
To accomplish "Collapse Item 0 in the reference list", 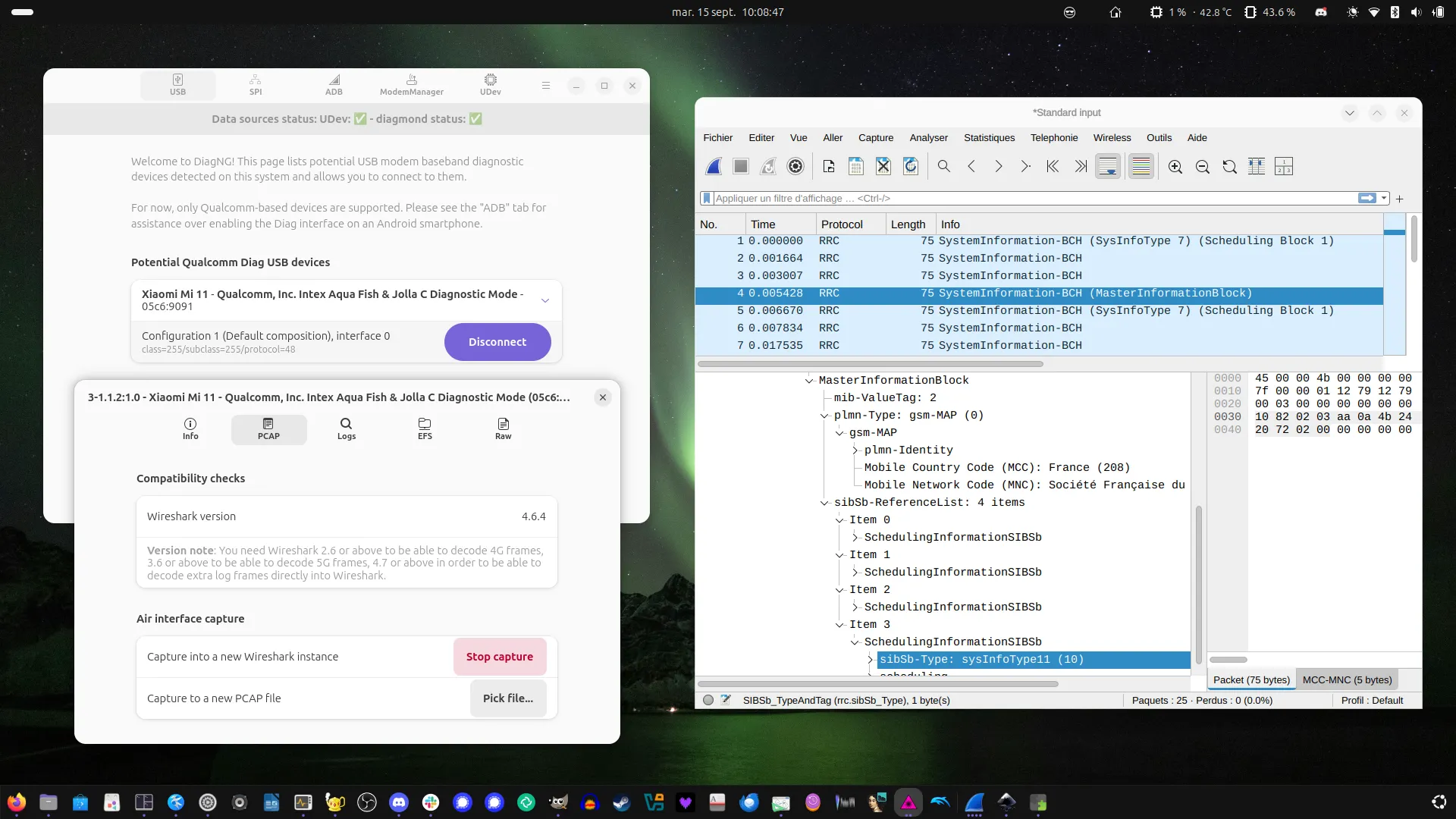I will click(839, 520).
